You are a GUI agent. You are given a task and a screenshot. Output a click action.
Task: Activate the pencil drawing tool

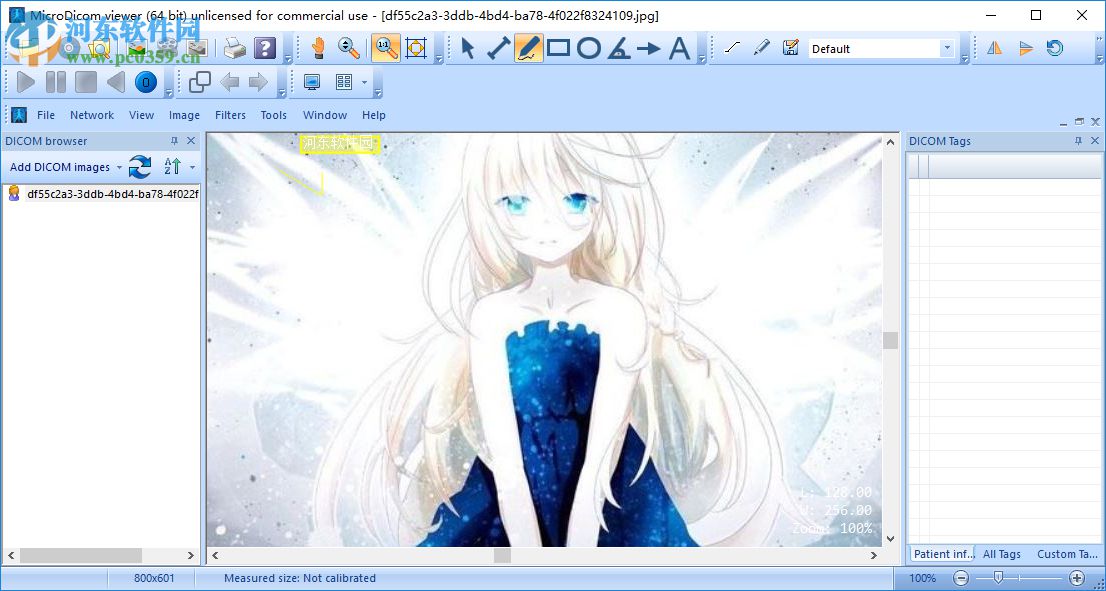point(527,48)
